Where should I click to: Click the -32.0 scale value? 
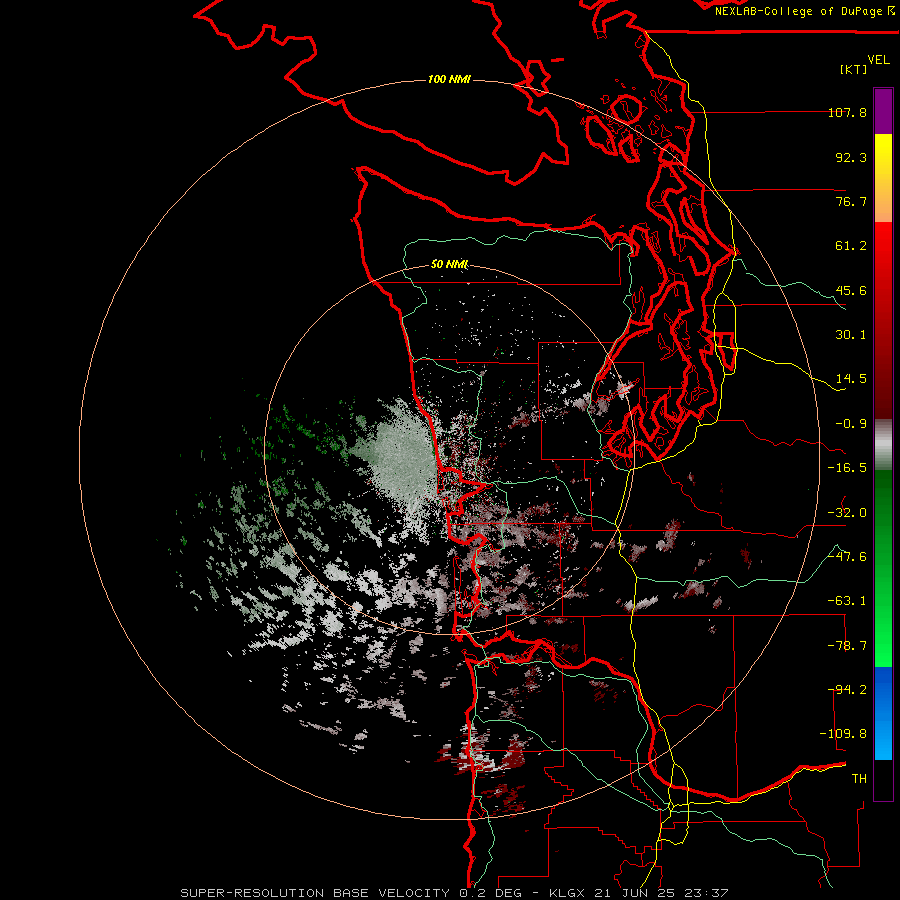(847, 513)
